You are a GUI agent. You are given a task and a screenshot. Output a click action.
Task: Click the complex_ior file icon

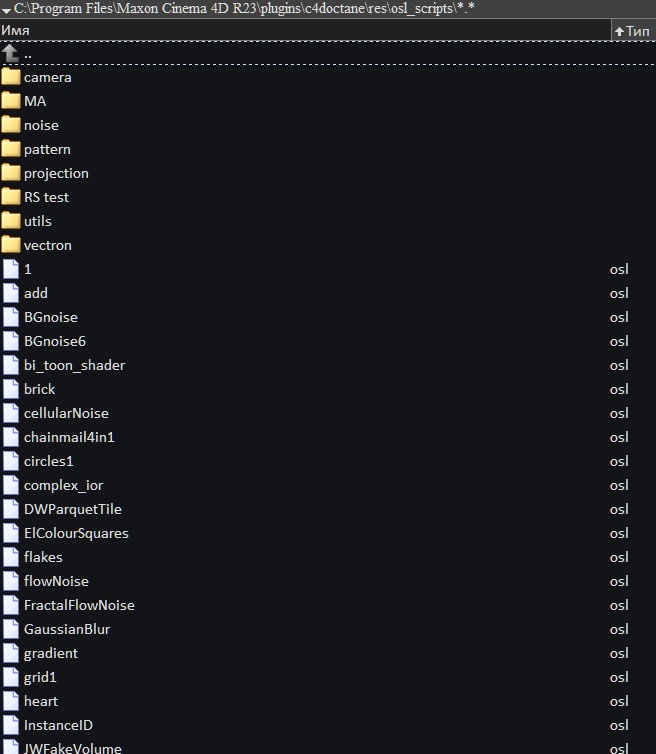tap(11, 485)
